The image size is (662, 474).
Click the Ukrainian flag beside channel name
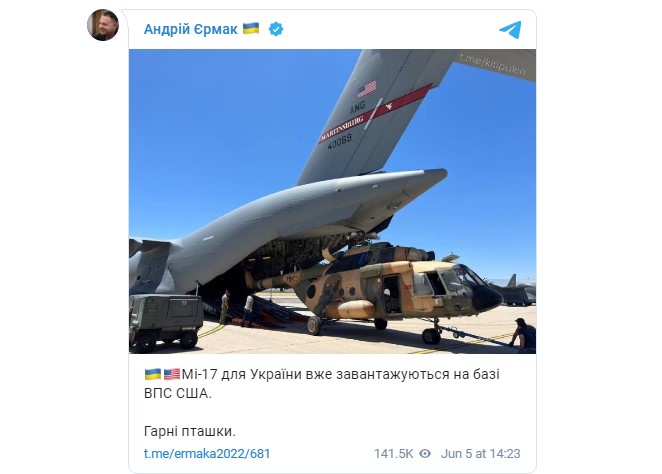click(x=251, y=29)
